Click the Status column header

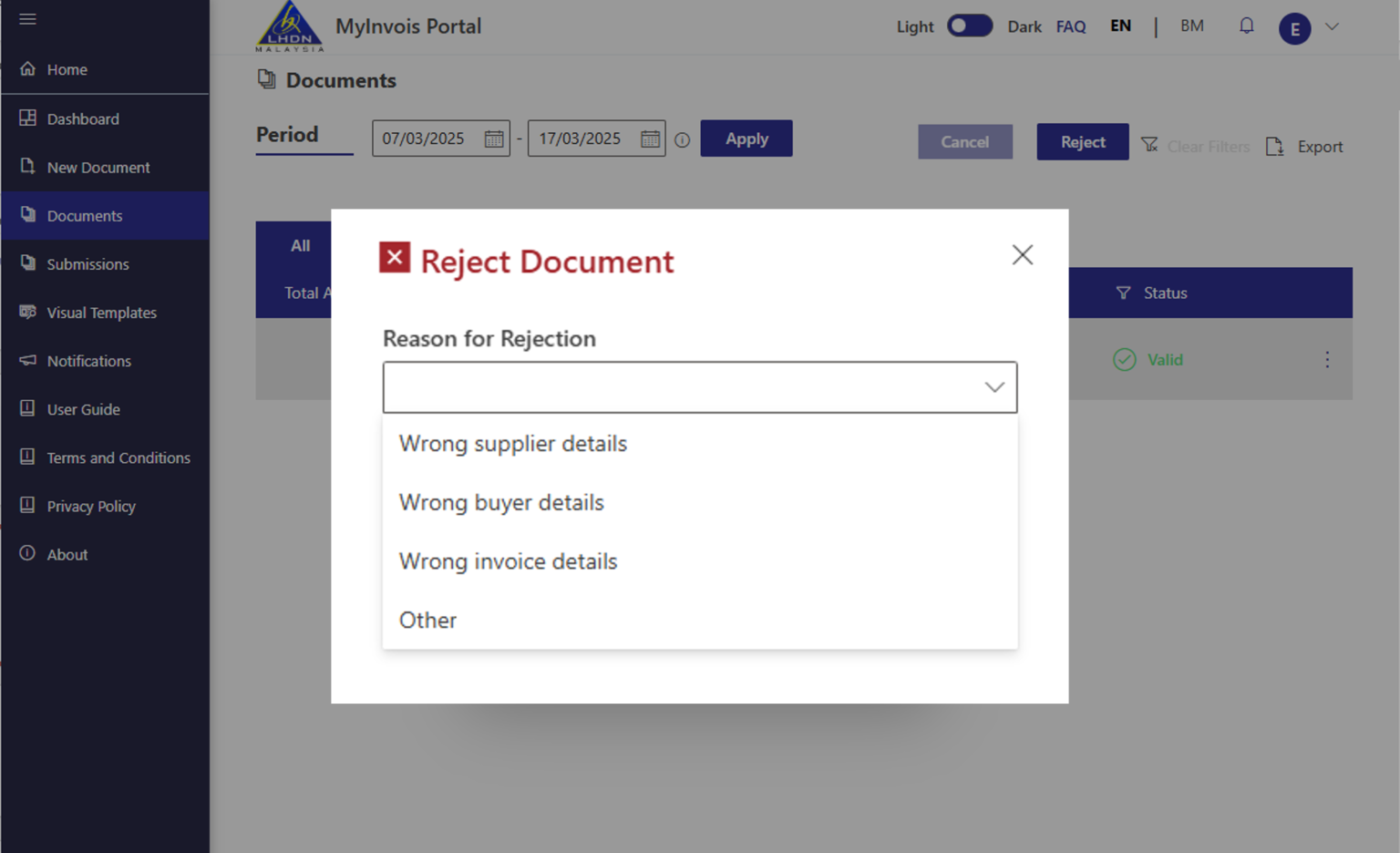click(x=1166, y=293)
